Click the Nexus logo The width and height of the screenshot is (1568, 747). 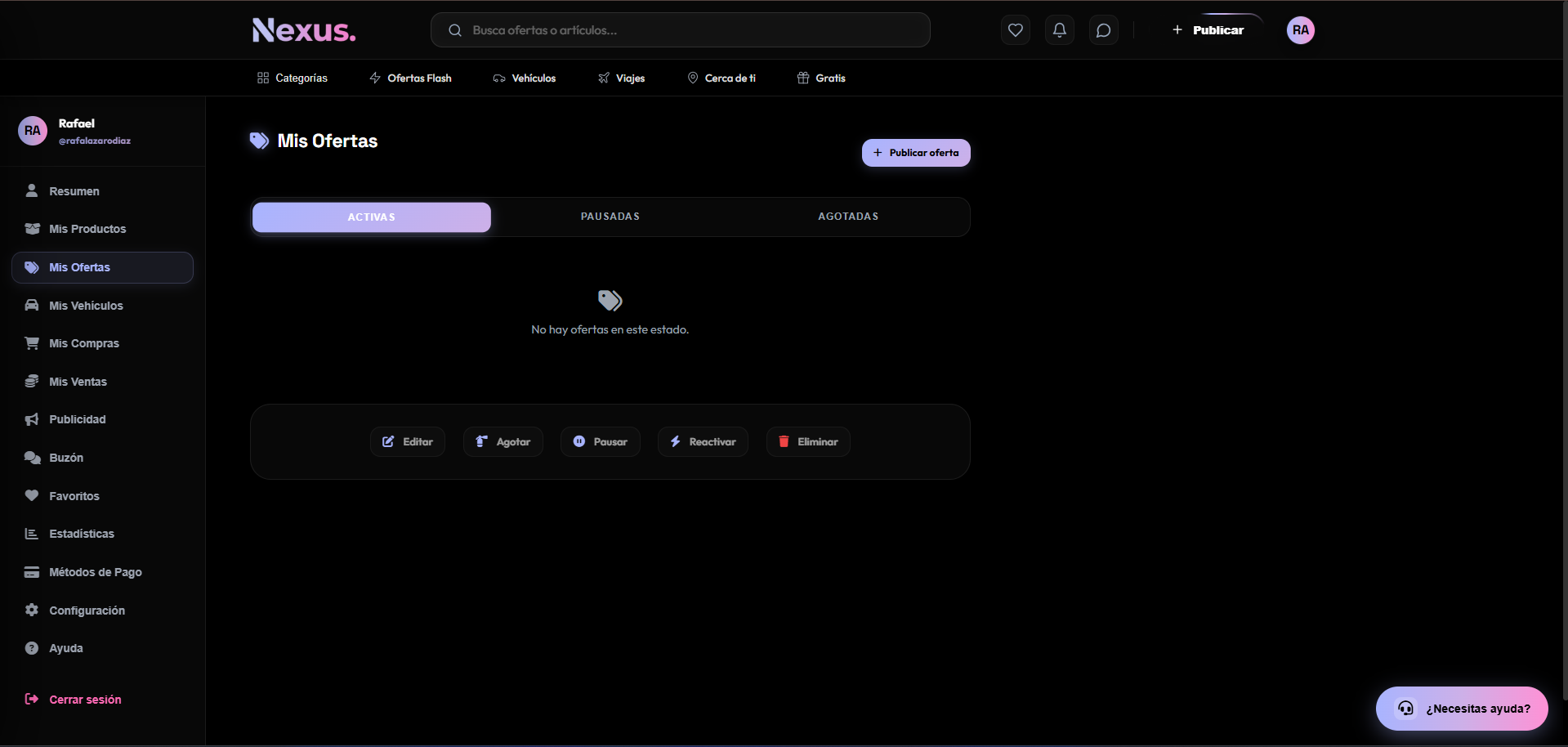(x=304, y=30)
